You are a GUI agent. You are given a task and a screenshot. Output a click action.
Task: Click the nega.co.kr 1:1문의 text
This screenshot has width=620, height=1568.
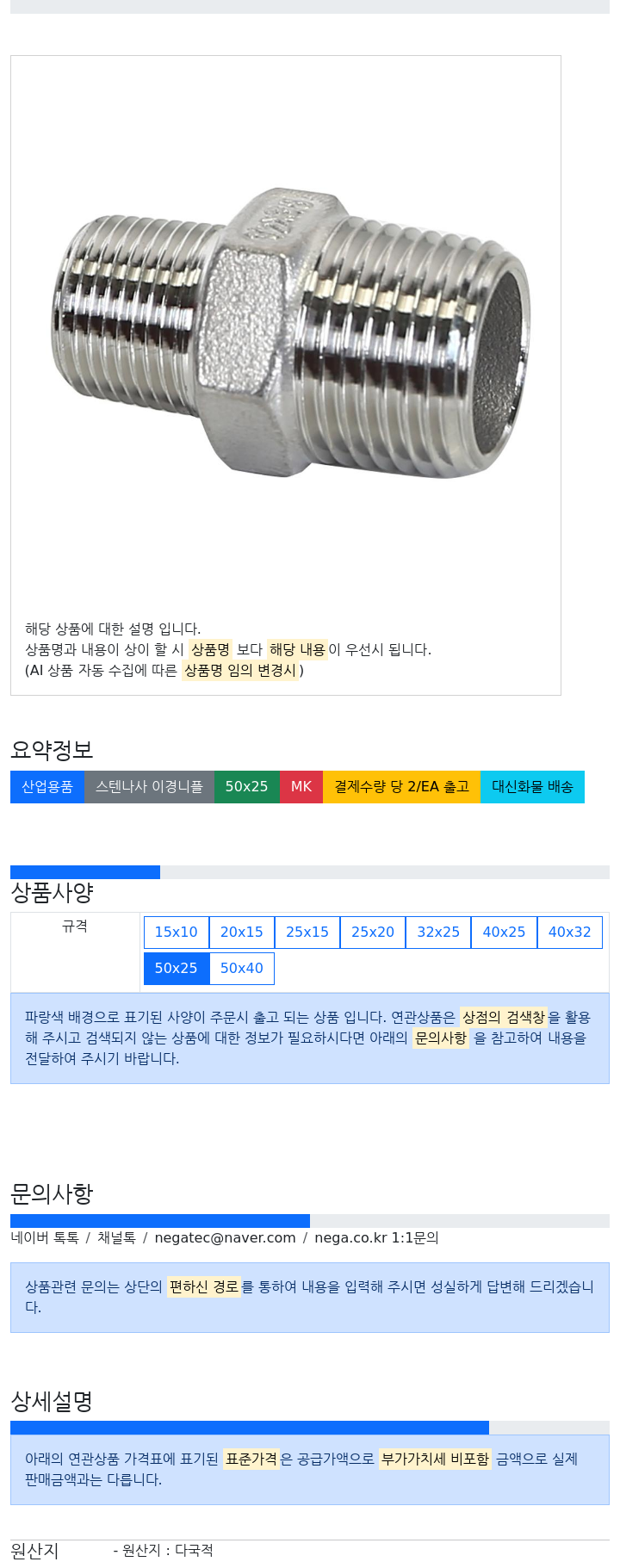tap(376, 1237)
